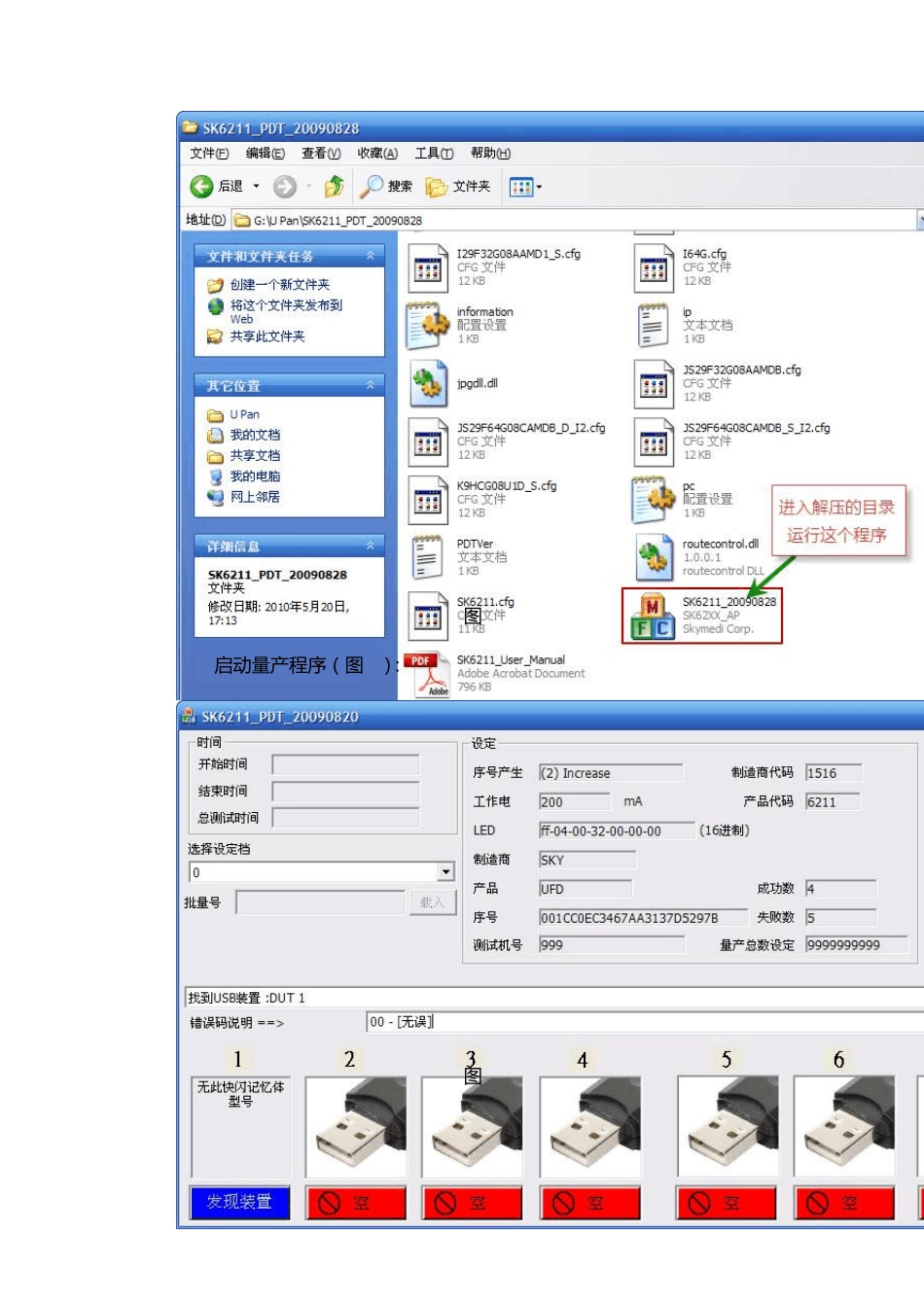Click the red 空 button under port 2
The image size is (924, 1307).
[x=356, y=1203]
